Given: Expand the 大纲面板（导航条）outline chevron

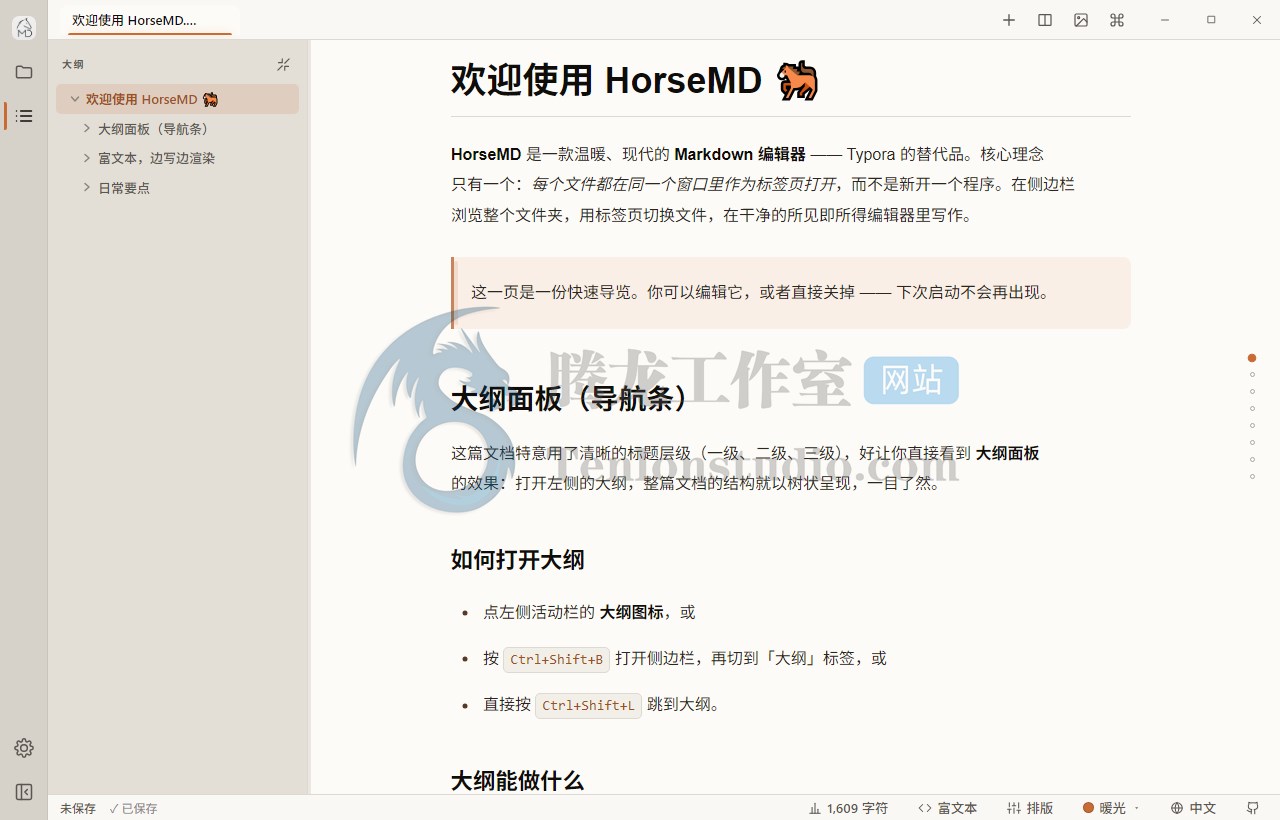Looking at the screenshot, I should coord(87,129).
